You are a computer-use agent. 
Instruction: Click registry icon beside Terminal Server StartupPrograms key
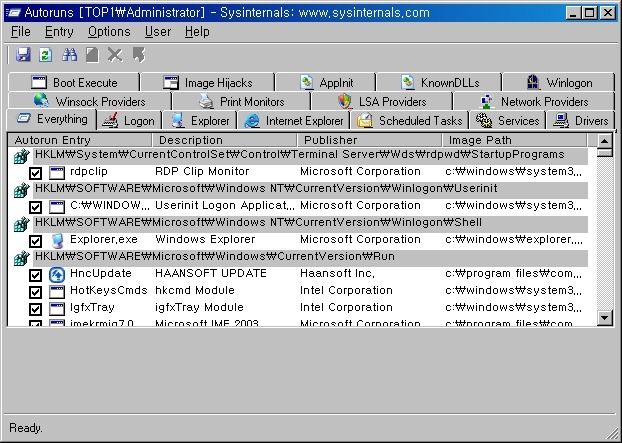pos(21,156)
